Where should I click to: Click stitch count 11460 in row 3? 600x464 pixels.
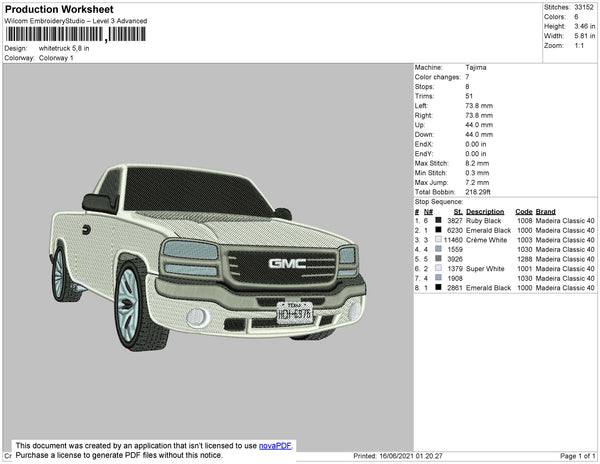(x=453, y=240)
